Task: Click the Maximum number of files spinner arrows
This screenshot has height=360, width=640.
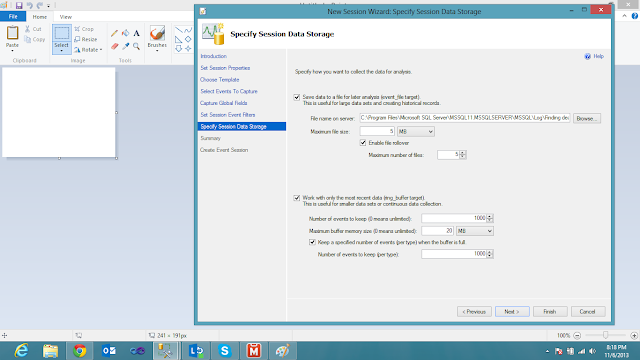Action: tap(462, 155)
